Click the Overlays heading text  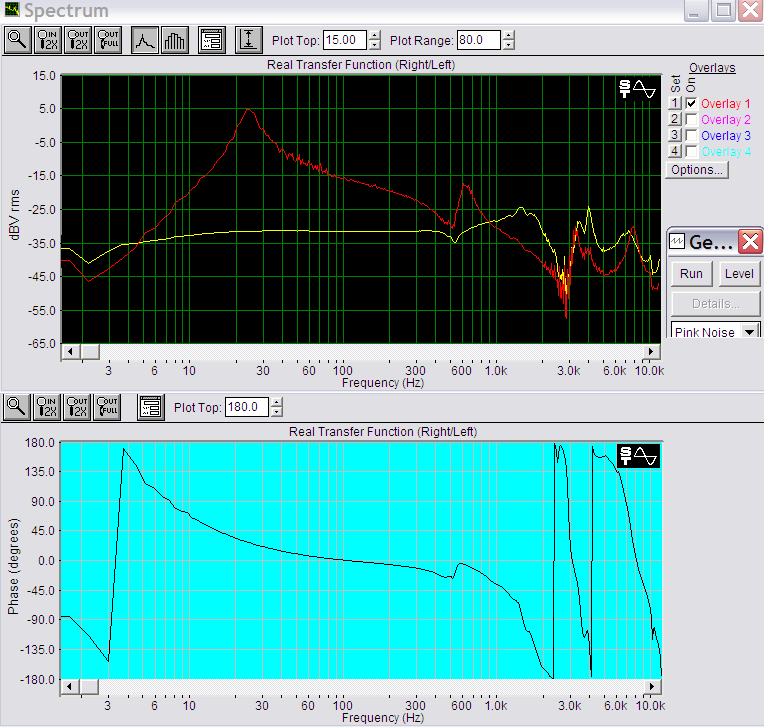(x=712, y=68)
